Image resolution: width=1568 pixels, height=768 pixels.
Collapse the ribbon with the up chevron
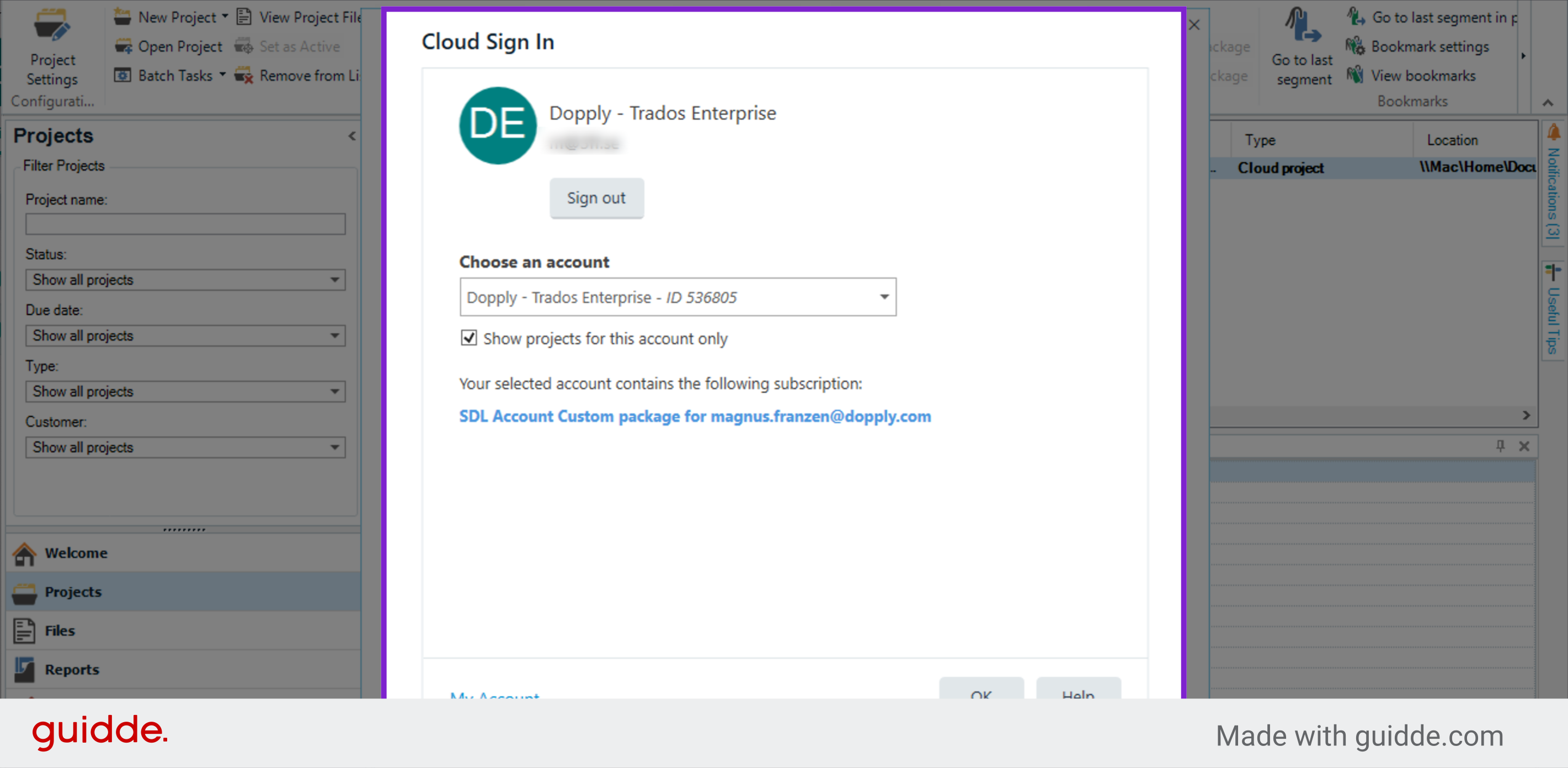(1548, 103)
